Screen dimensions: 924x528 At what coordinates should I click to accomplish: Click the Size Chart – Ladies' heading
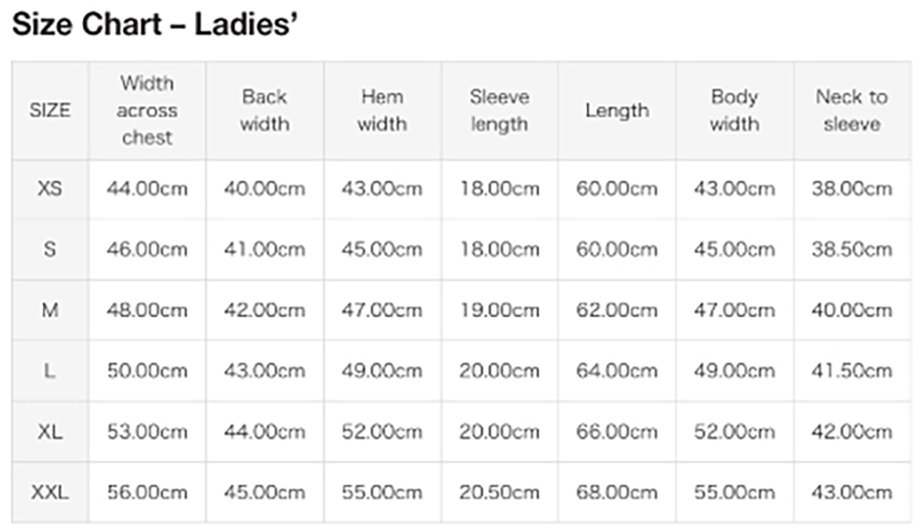pyautogui.click(x=155, y=25)
